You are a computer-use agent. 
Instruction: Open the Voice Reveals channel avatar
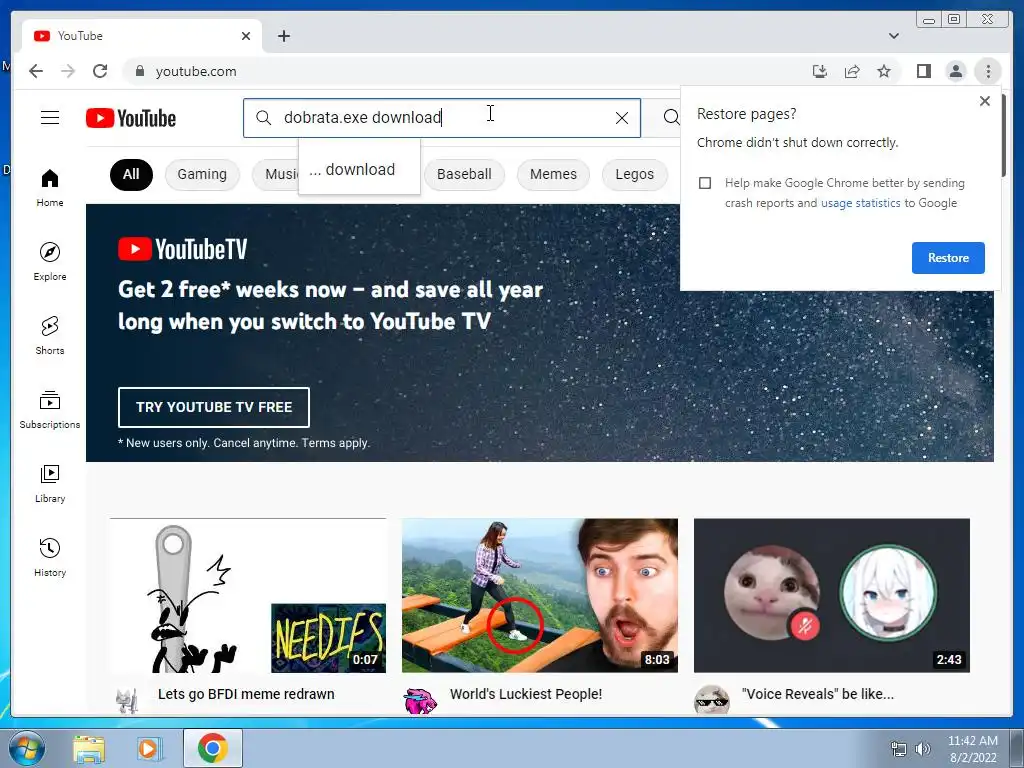pos(711,701)
